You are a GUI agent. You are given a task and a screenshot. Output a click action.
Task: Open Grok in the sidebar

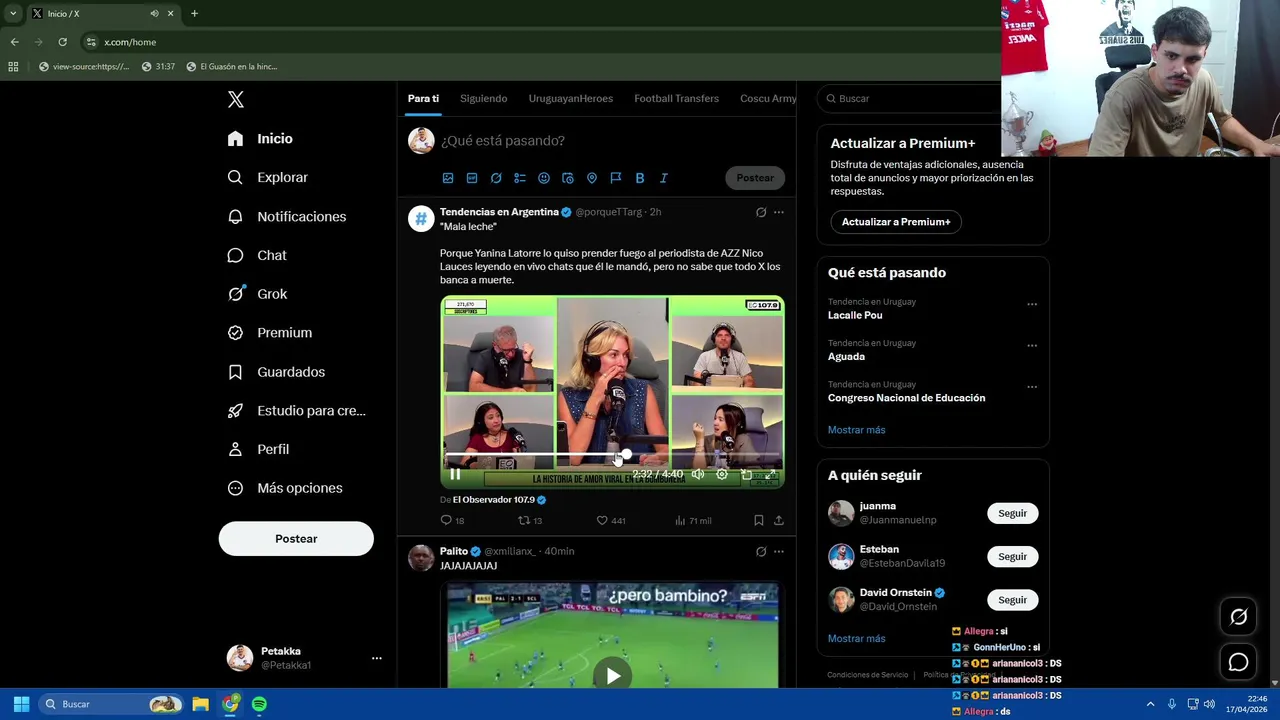257,294
